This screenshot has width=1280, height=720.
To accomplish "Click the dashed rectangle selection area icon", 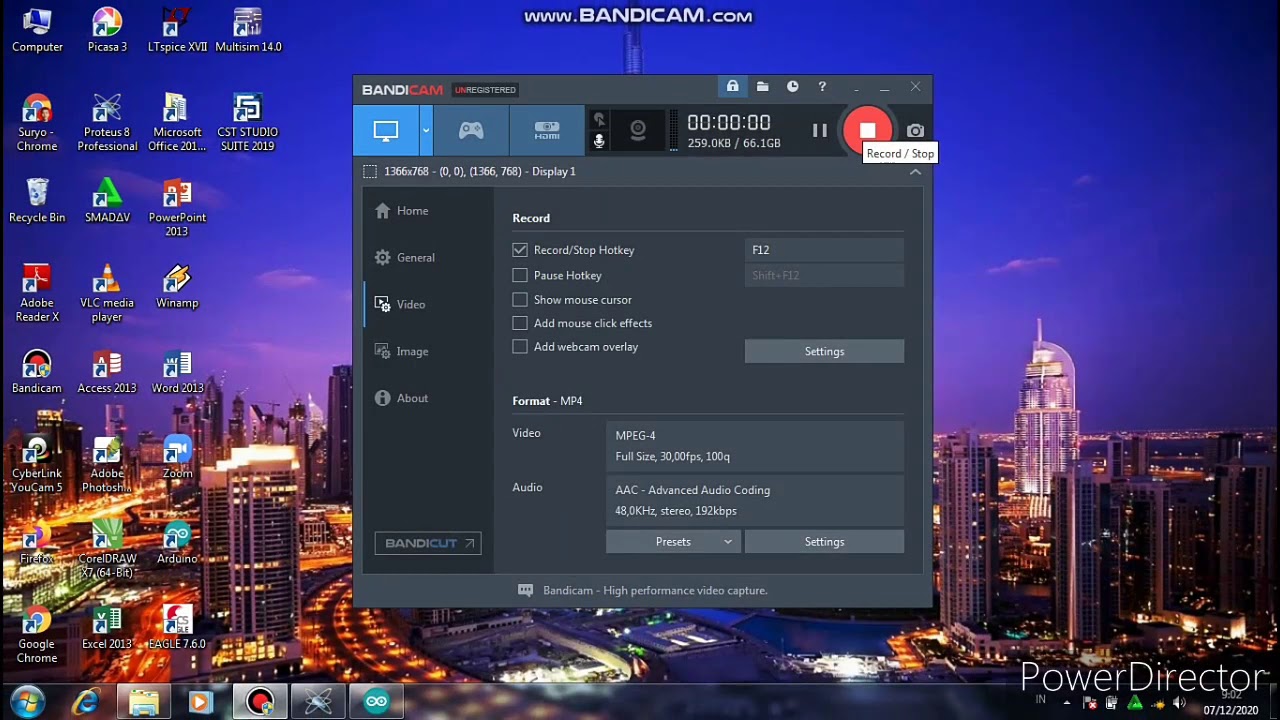I will (370, 172).
